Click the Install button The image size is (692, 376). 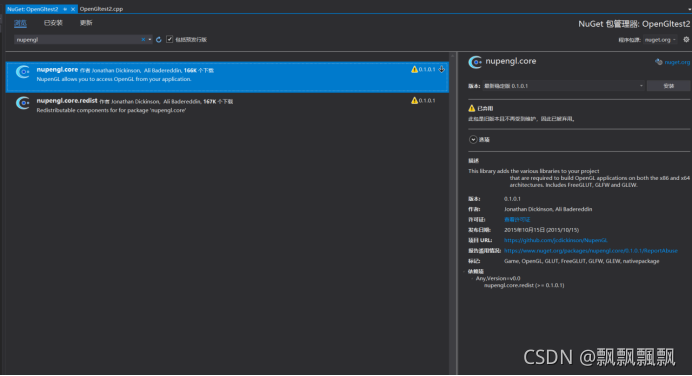[x=668, y=86]
